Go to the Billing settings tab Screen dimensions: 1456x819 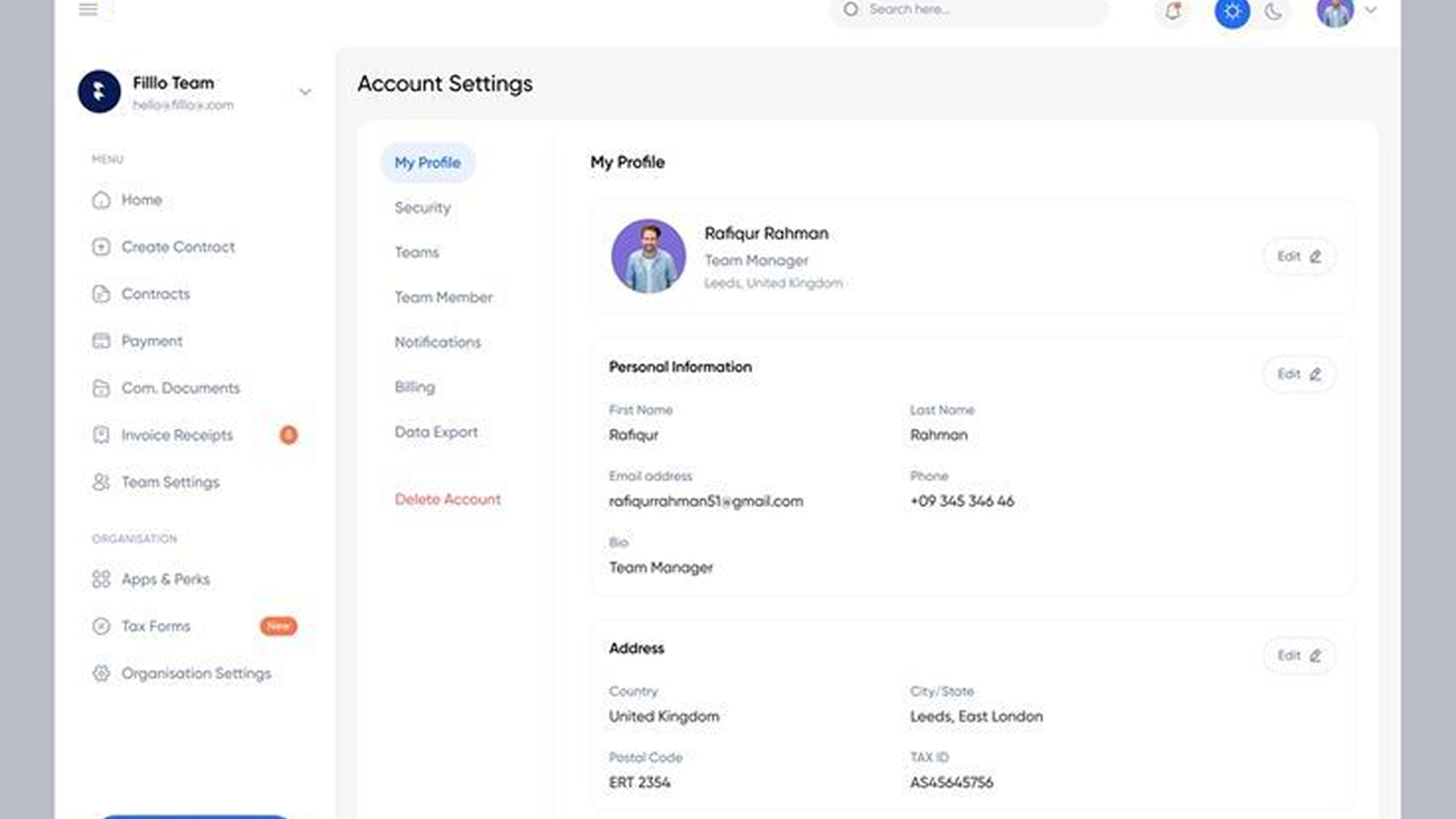[x=415, y=387]
